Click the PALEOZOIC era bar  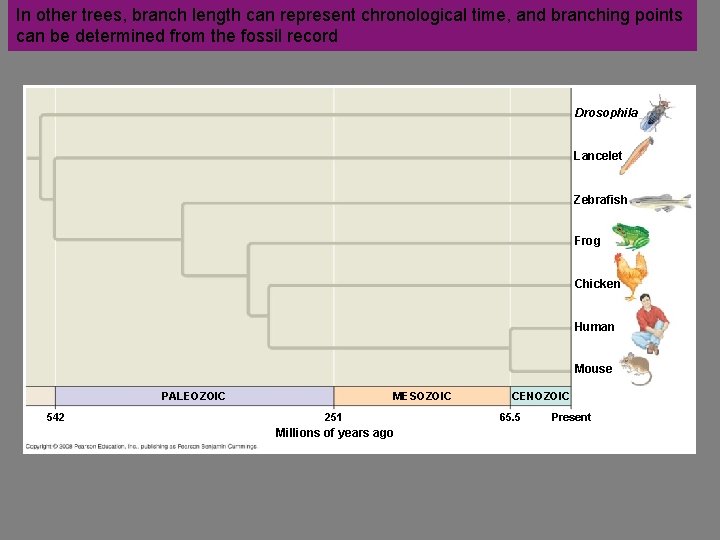tap(195, 396)
